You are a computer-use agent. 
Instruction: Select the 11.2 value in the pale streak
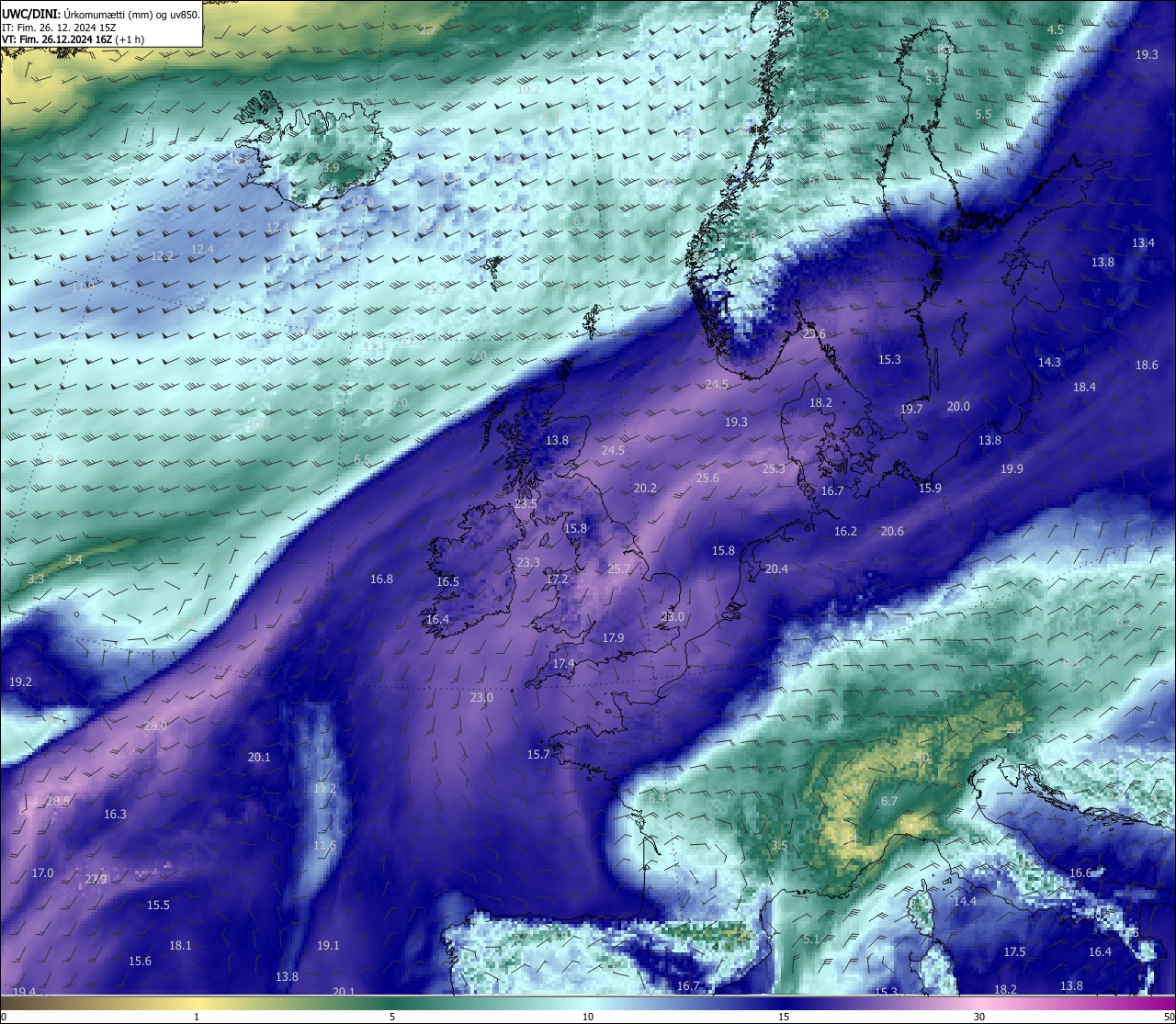pos(324,788)
